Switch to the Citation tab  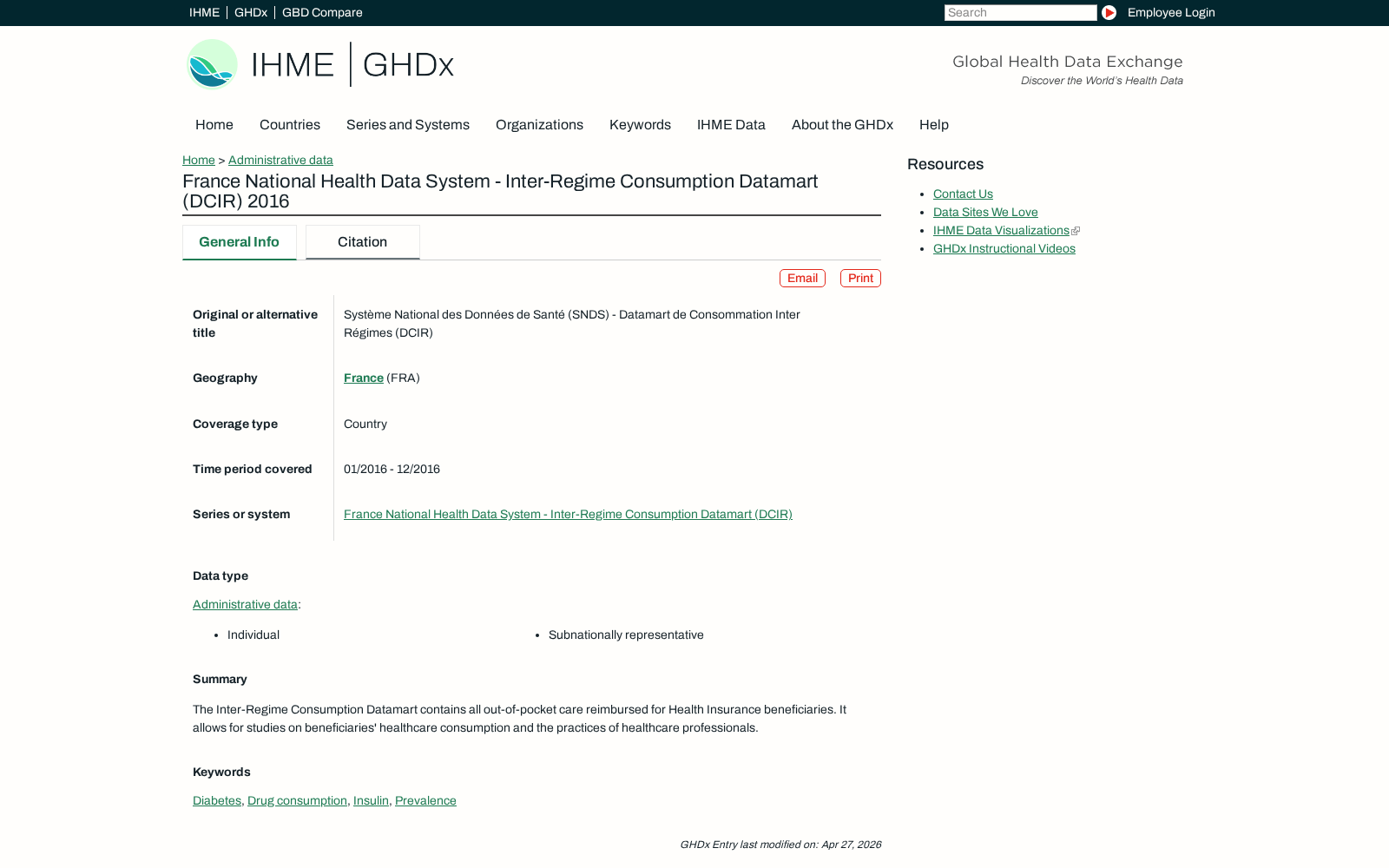363,242
